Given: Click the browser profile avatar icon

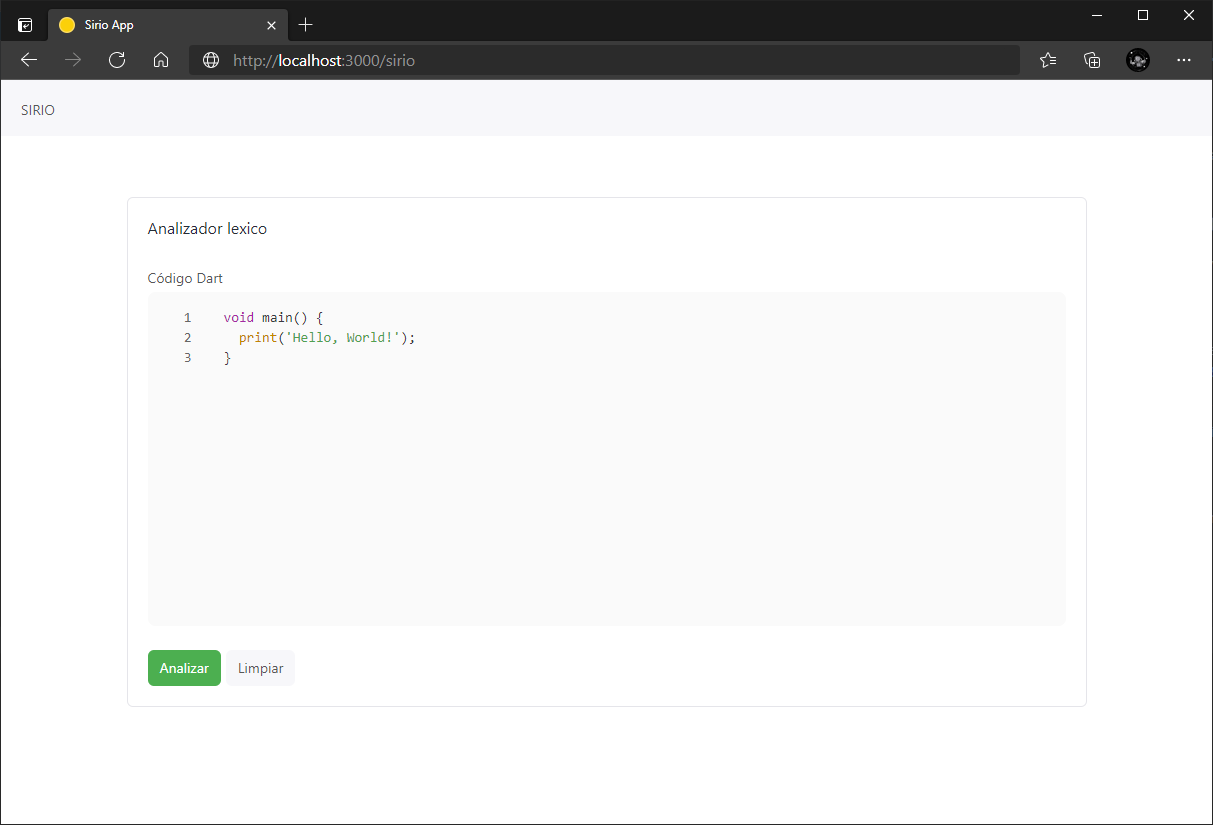Looking at the screenshot, I should (x=1138, y=60).
